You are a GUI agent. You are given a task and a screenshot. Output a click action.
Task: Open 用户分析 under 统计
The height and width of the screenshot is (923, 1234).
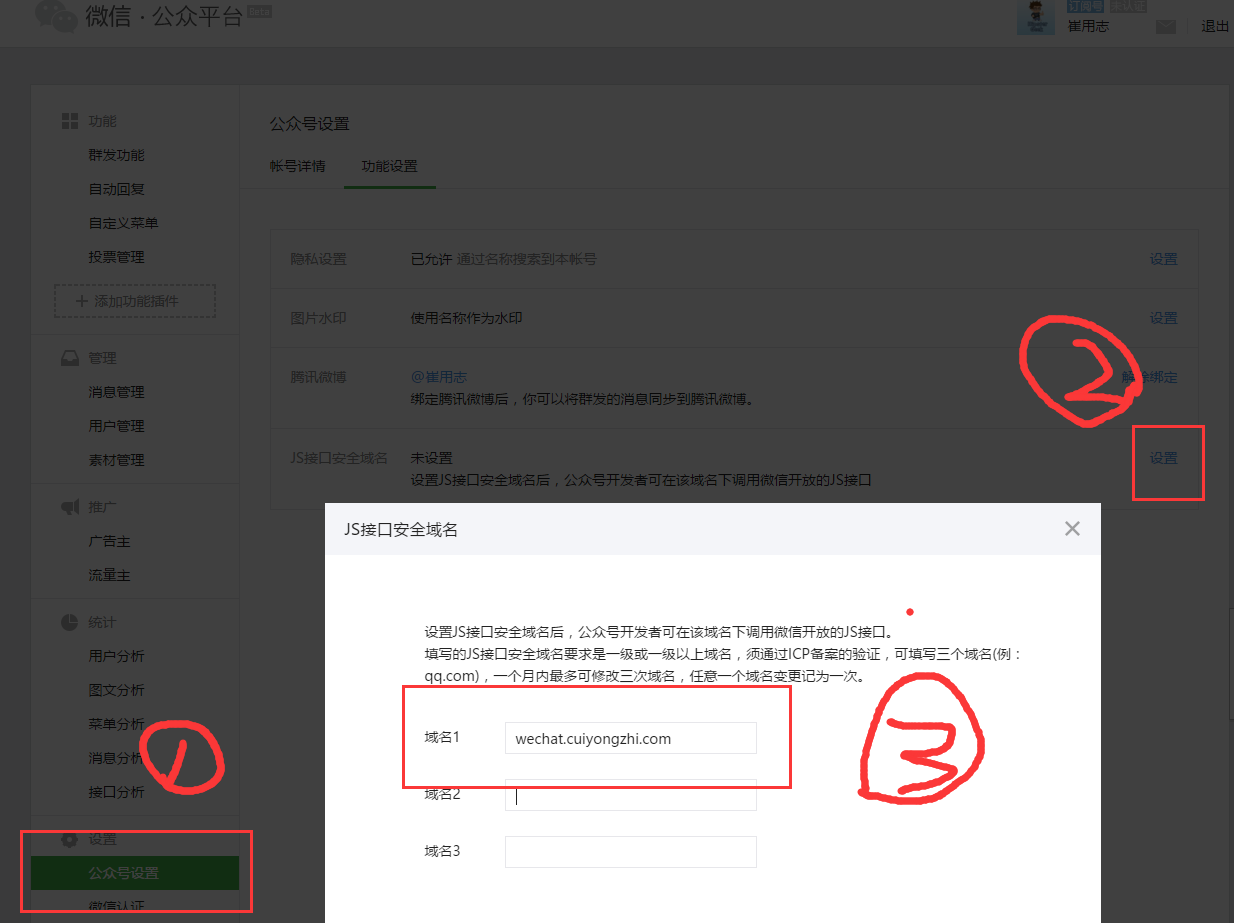[116, 656]
